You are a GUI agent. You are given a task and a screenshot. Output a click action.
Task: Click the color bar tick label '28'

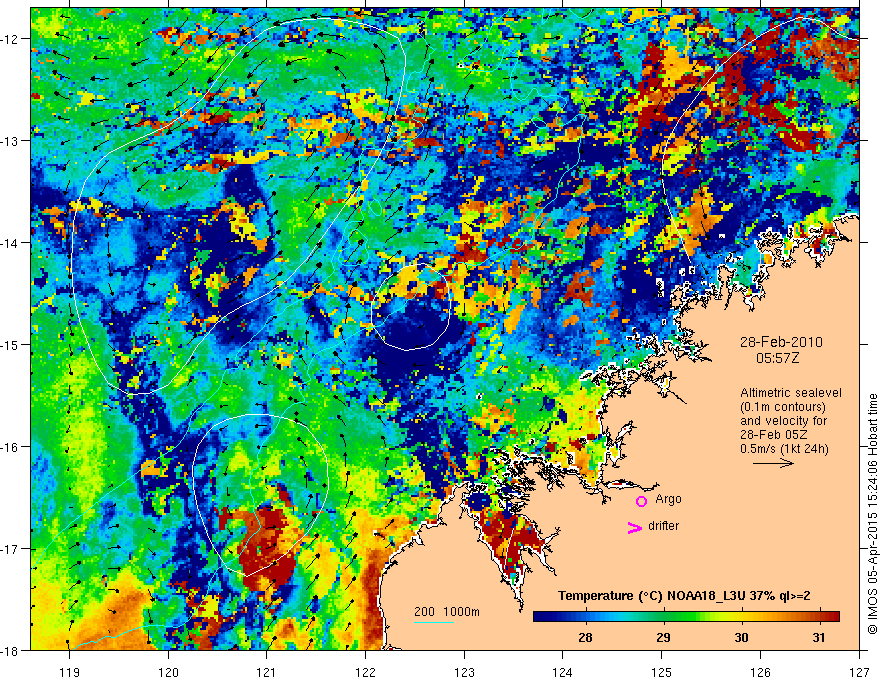585,637
